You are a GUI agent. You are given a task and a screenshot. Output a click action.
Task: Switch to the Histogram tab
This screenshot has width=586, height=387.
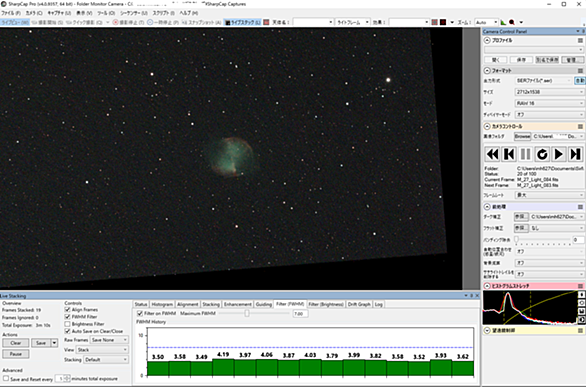click(x=162, y=304)
